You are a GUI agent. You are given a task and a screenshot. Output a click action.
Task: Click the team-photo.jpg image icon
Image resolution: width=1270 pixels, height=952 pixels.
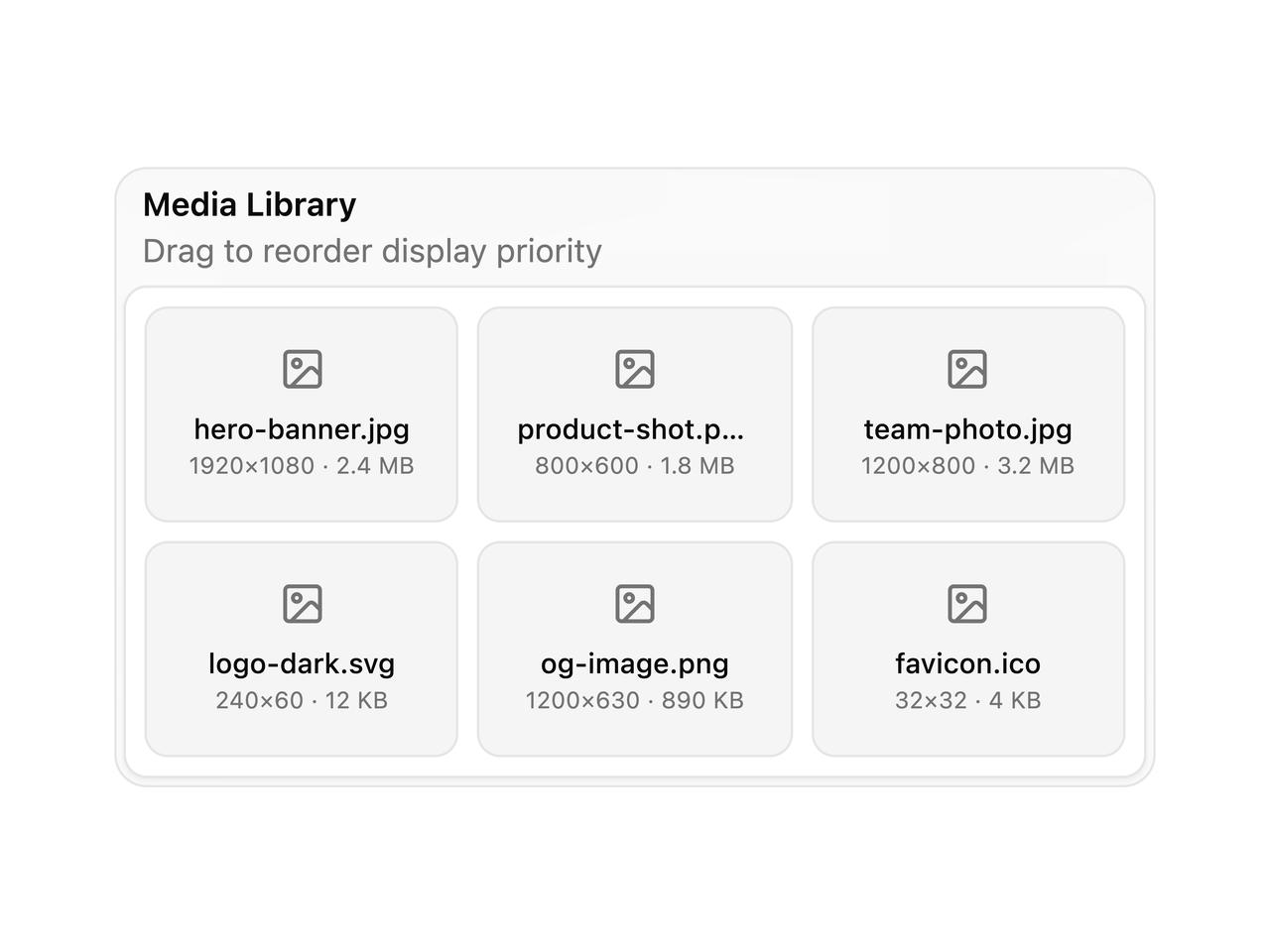(967, 369)
